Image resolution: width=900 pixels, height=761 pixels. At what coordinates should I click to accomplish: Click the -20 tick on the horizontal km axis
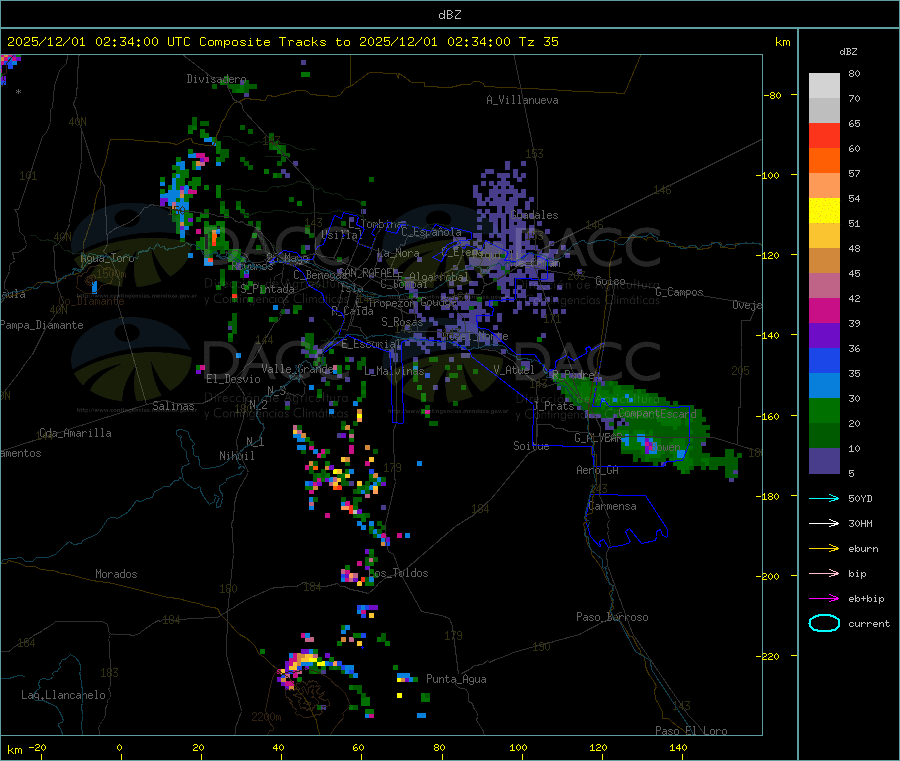click(x=37, y=748)
